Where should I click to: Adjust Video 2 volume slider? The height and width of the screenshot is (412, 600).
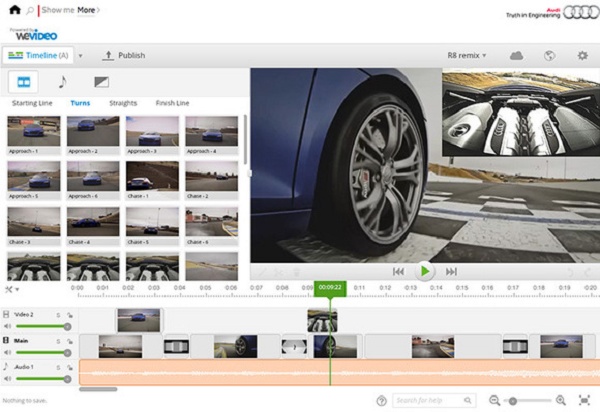(x=43, y=326)
